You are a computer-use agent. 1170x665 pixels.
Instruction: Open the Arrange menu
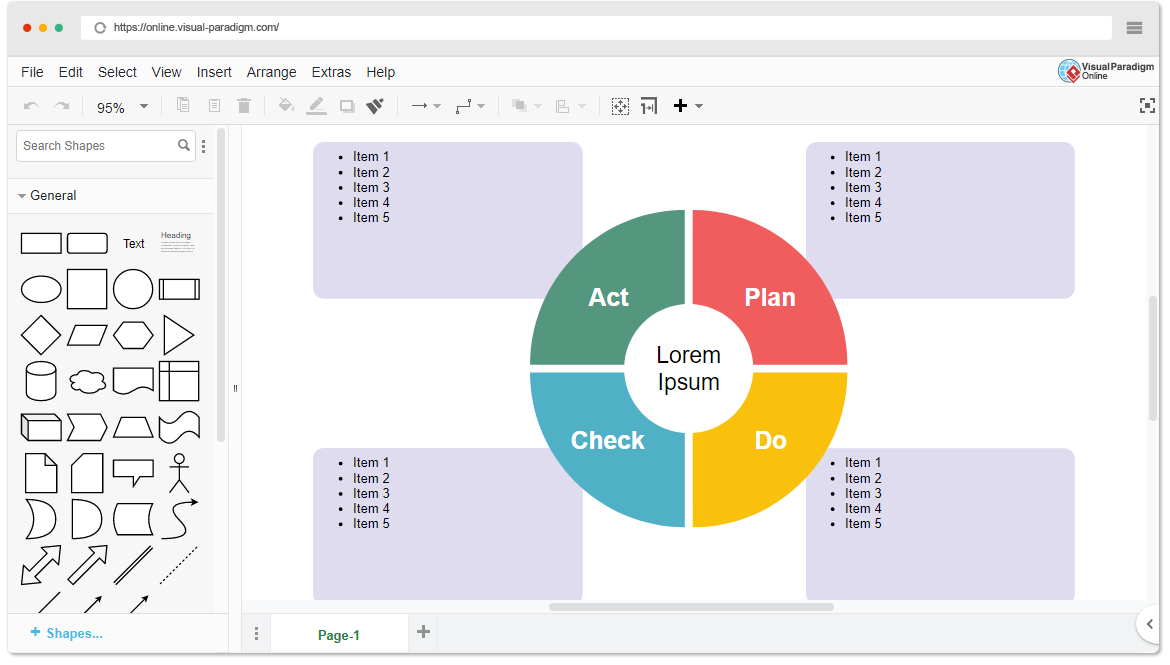pyautogui.click(x=272, y=72)
